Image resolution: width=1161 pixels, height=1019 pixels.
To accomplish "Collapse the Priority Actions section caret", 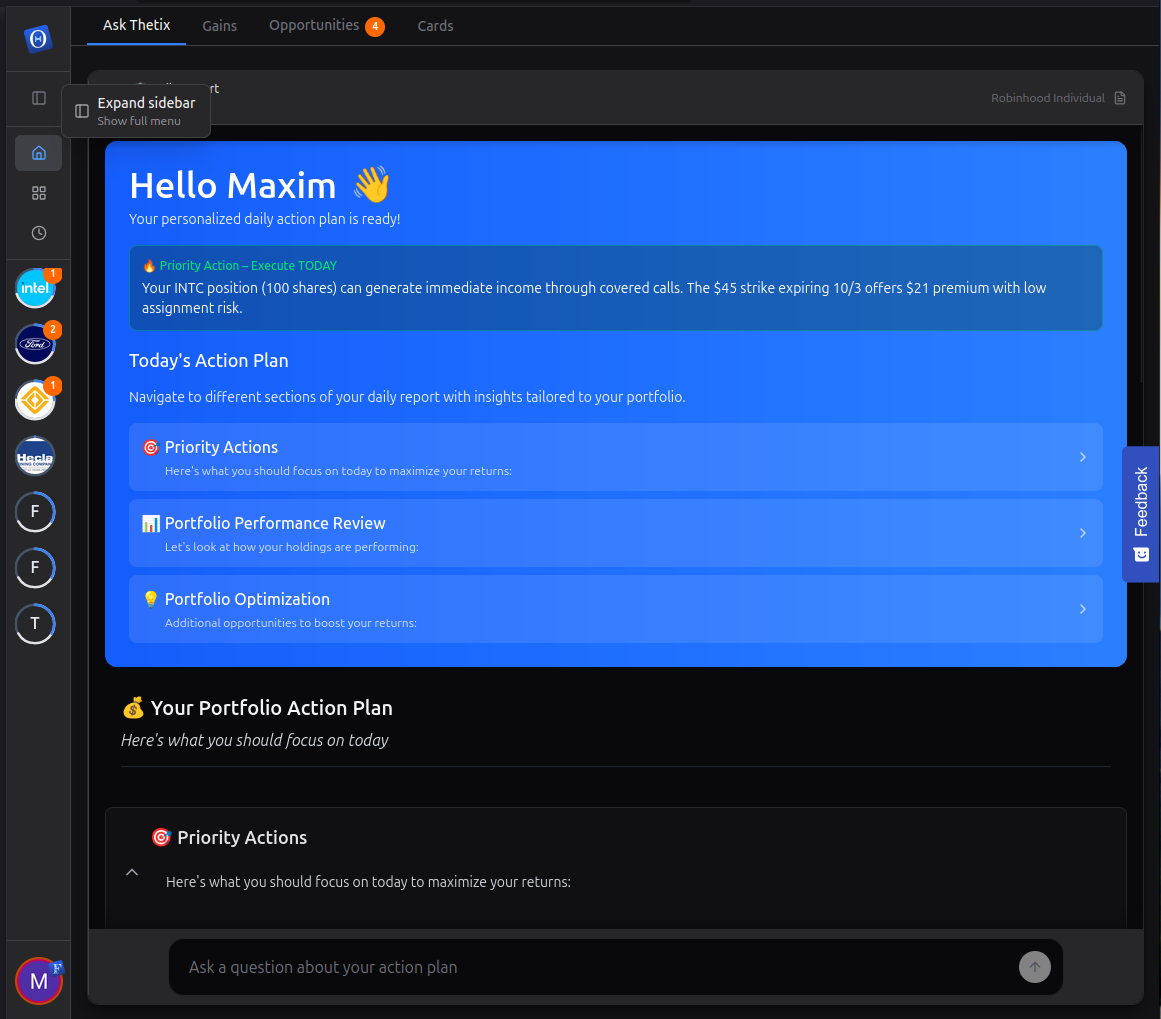I will (x=132, y=872).
